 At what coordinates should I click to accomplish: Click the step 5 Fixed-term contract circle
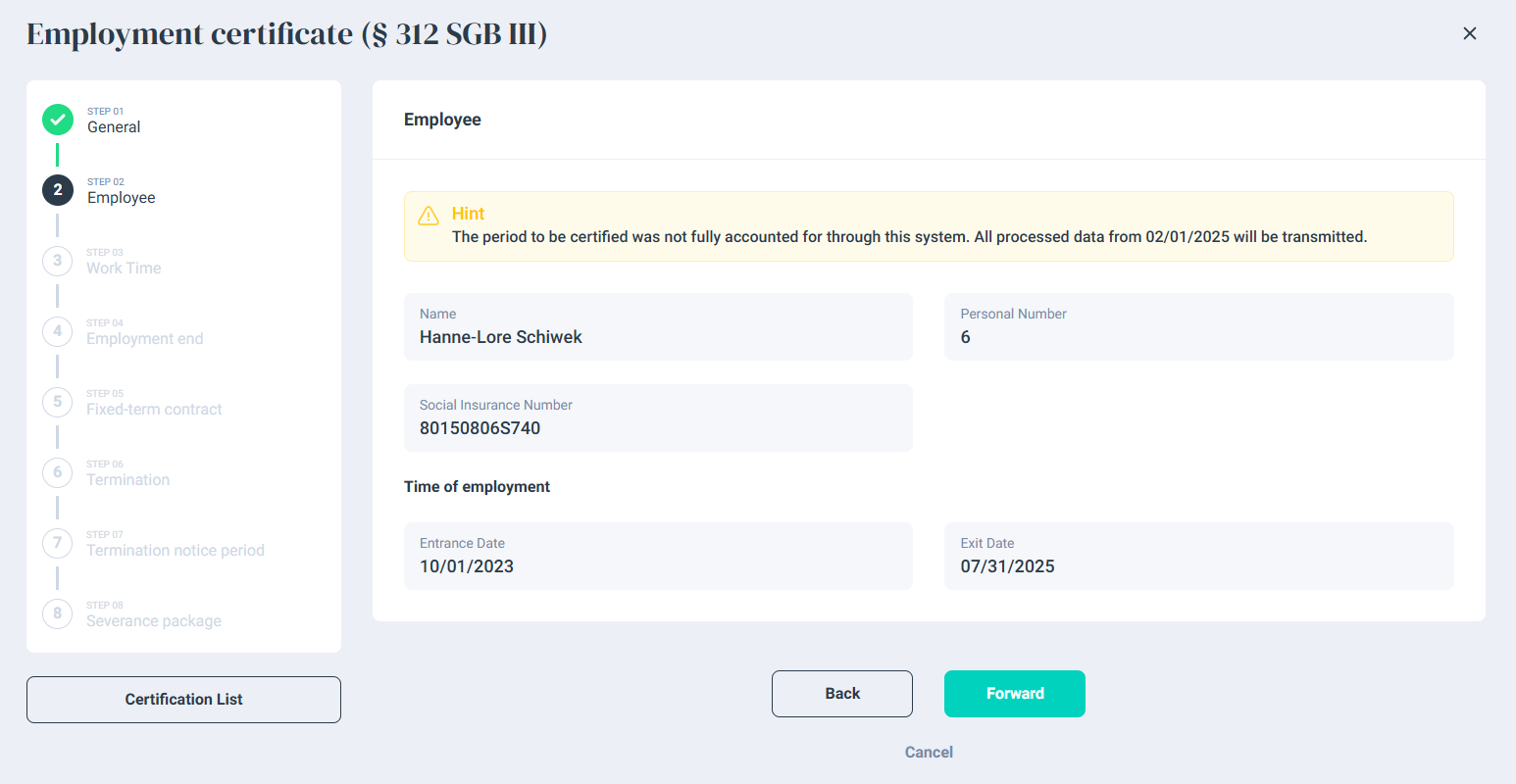58,402
